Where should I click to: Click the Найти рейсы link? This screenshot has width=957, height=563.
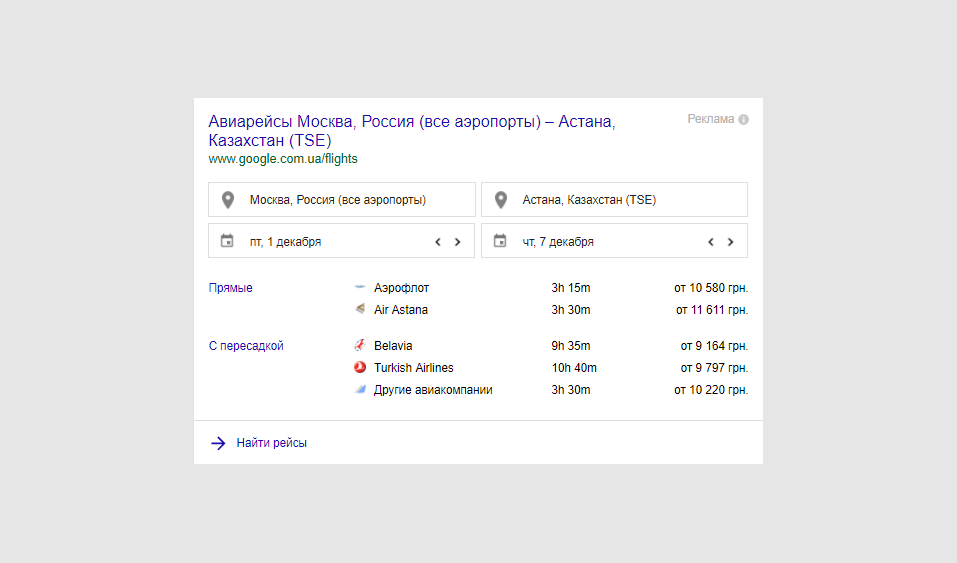pyautogui.click(x=272, y=443)
